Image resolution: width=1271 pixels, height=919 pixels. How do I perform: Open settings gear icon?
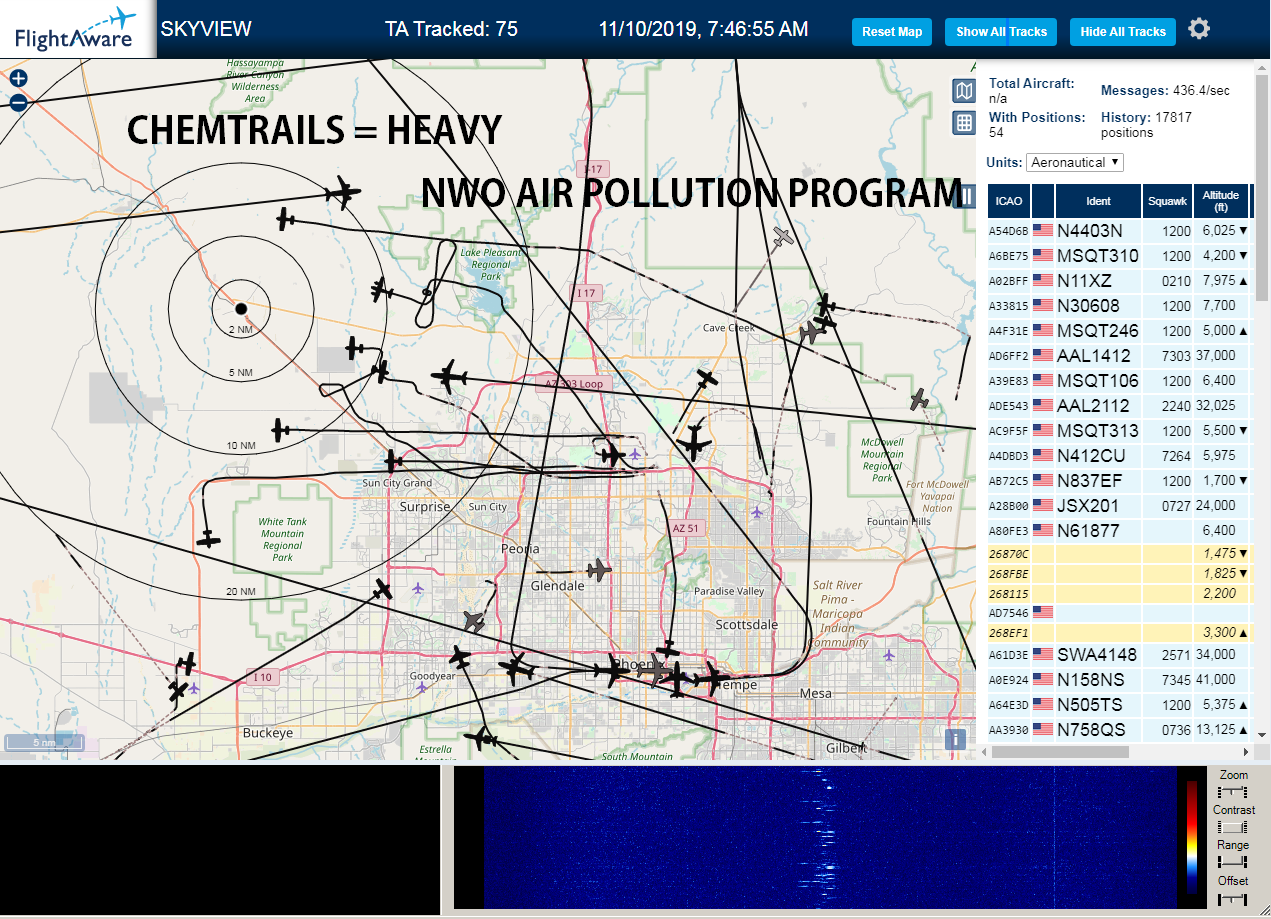click(1199, 29)
